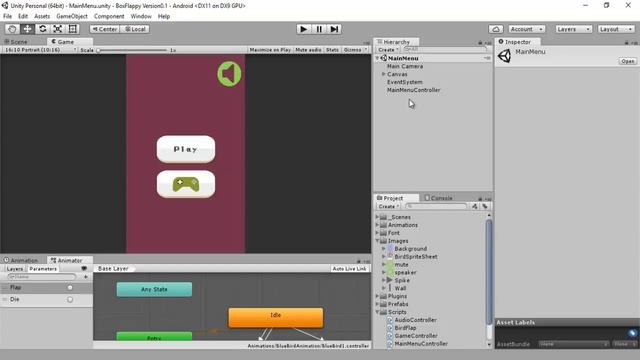Image resolution: width=640 pixels, height=360 pixels.
Task: Open the File menu
Action: click(x=7, y=16)
